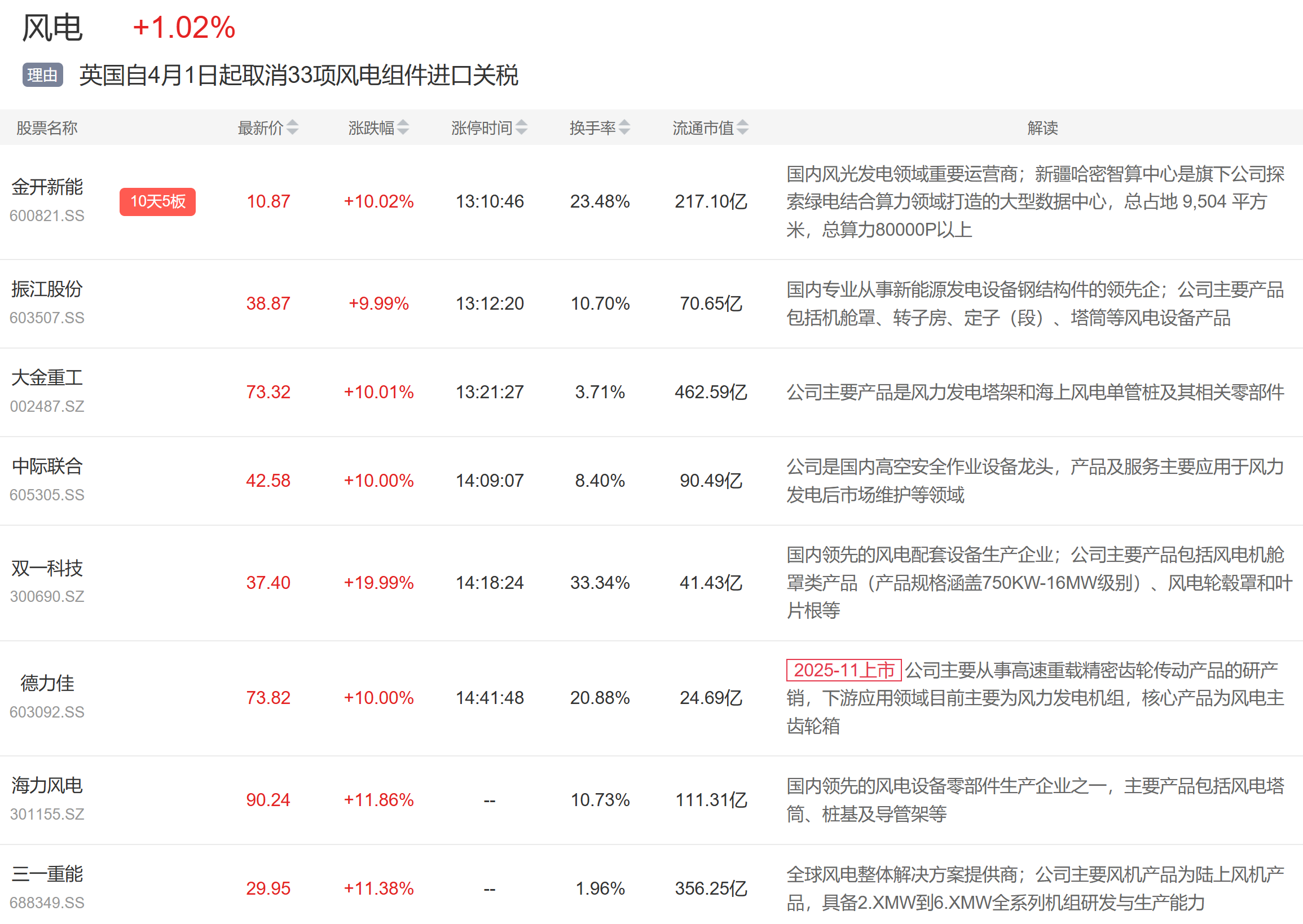This screenshot has height=924, width=1303.
Task: Sort by 流通市值 using its arrow icon
Action: tap(742, 127)
